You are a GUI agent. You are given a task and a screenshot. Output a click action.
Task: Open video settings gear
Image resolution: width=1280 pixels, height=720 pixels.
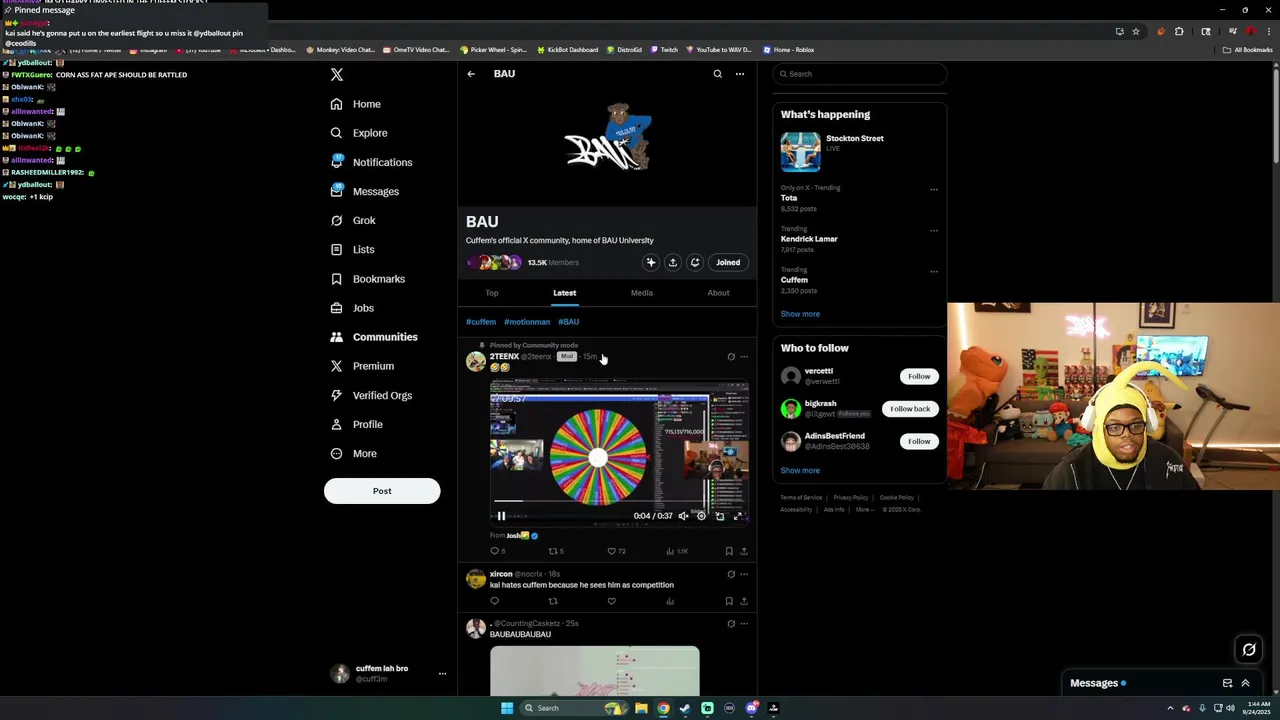point(701,516)
